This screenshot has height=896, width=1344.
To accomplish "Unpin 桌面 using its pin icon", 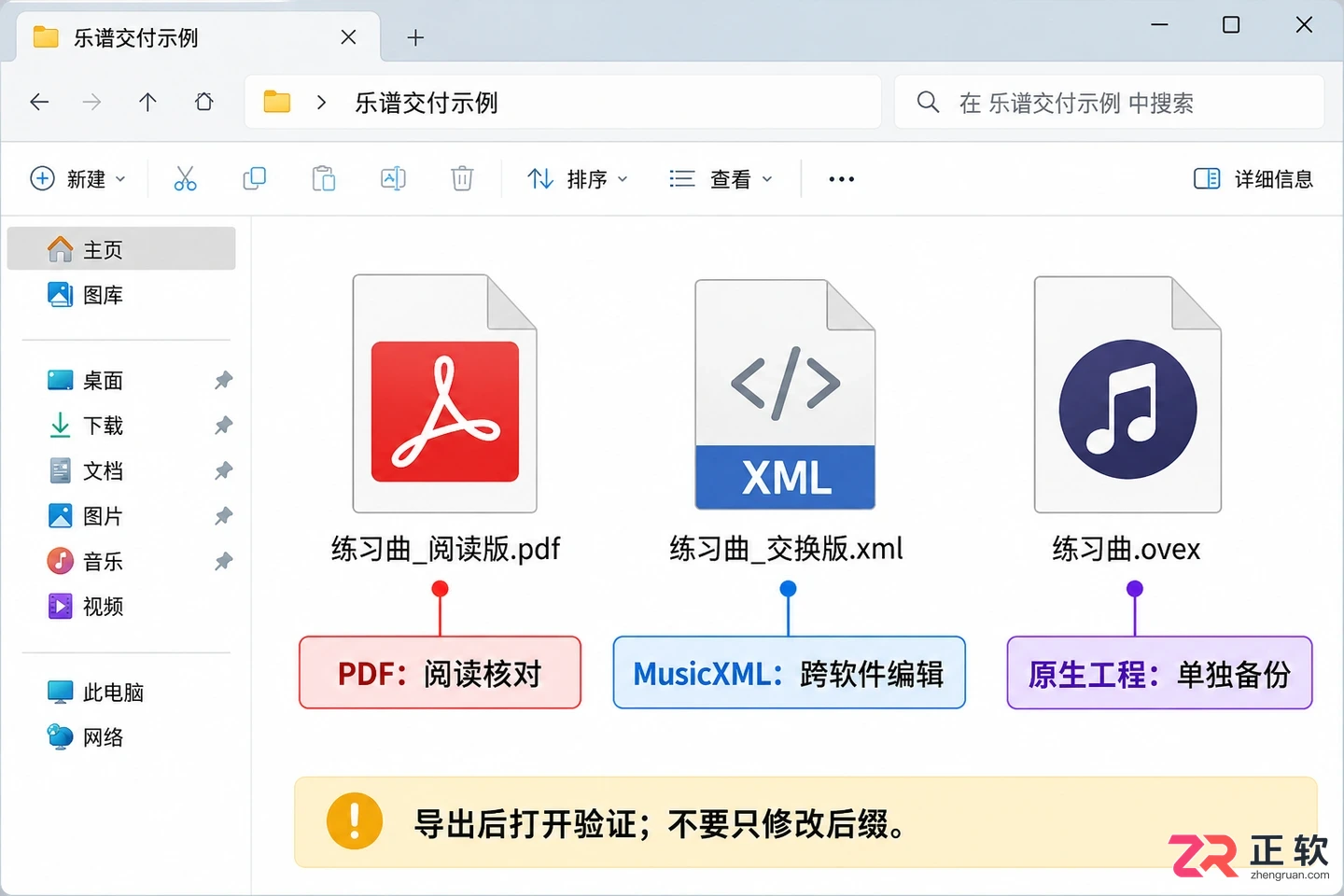I will click(223, 380).
